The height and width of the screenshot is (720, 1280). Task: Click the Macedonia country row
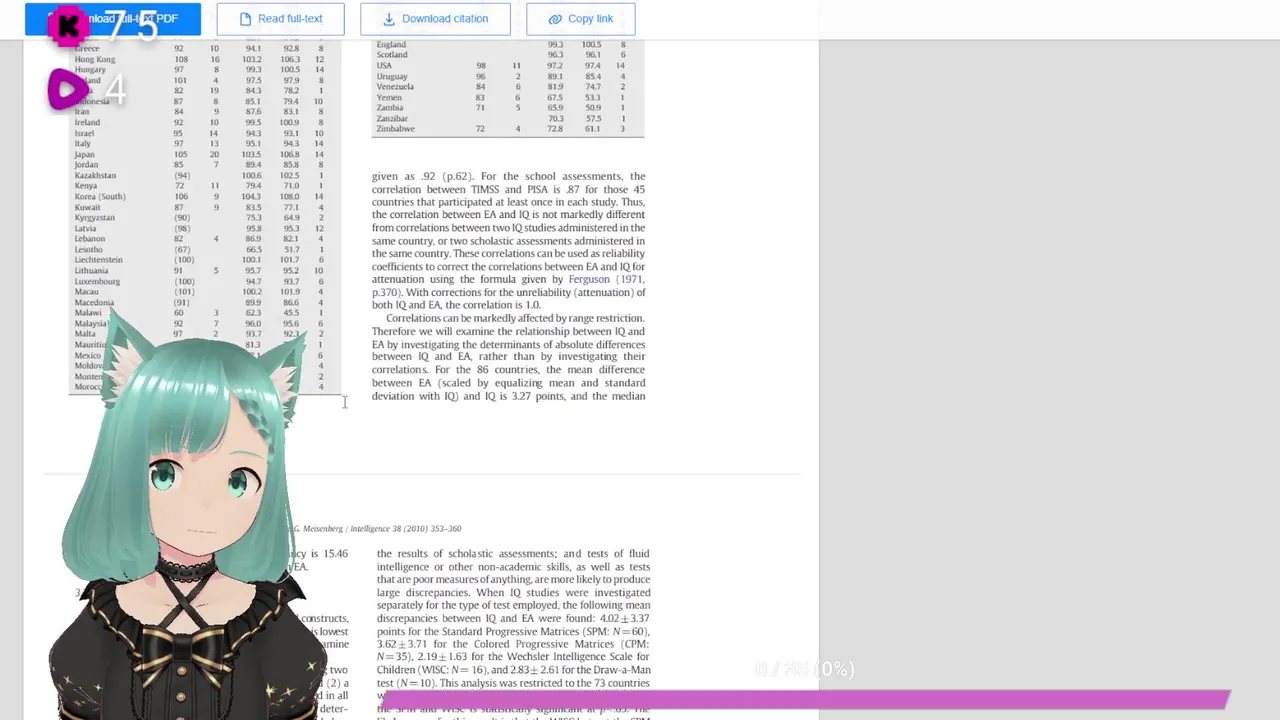[199, 302]
